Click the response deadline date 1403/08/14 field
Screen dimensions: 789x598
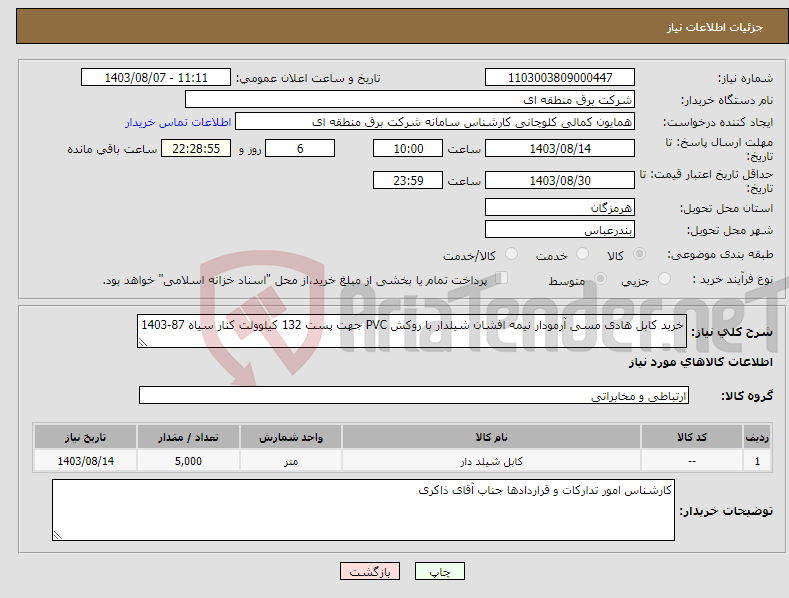tap(560, 148)
